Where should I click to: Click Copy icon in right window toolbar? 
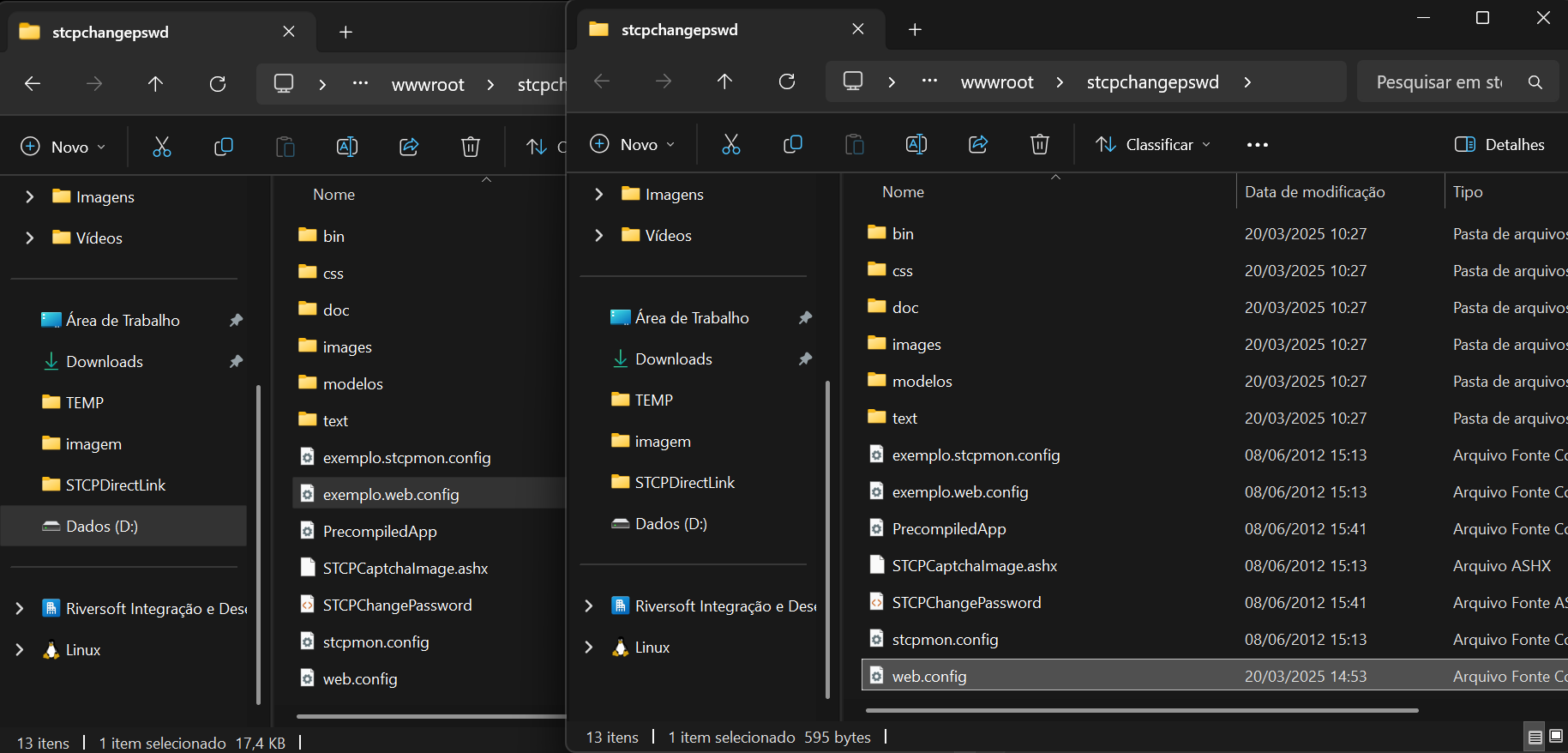[x=793, y=145]
